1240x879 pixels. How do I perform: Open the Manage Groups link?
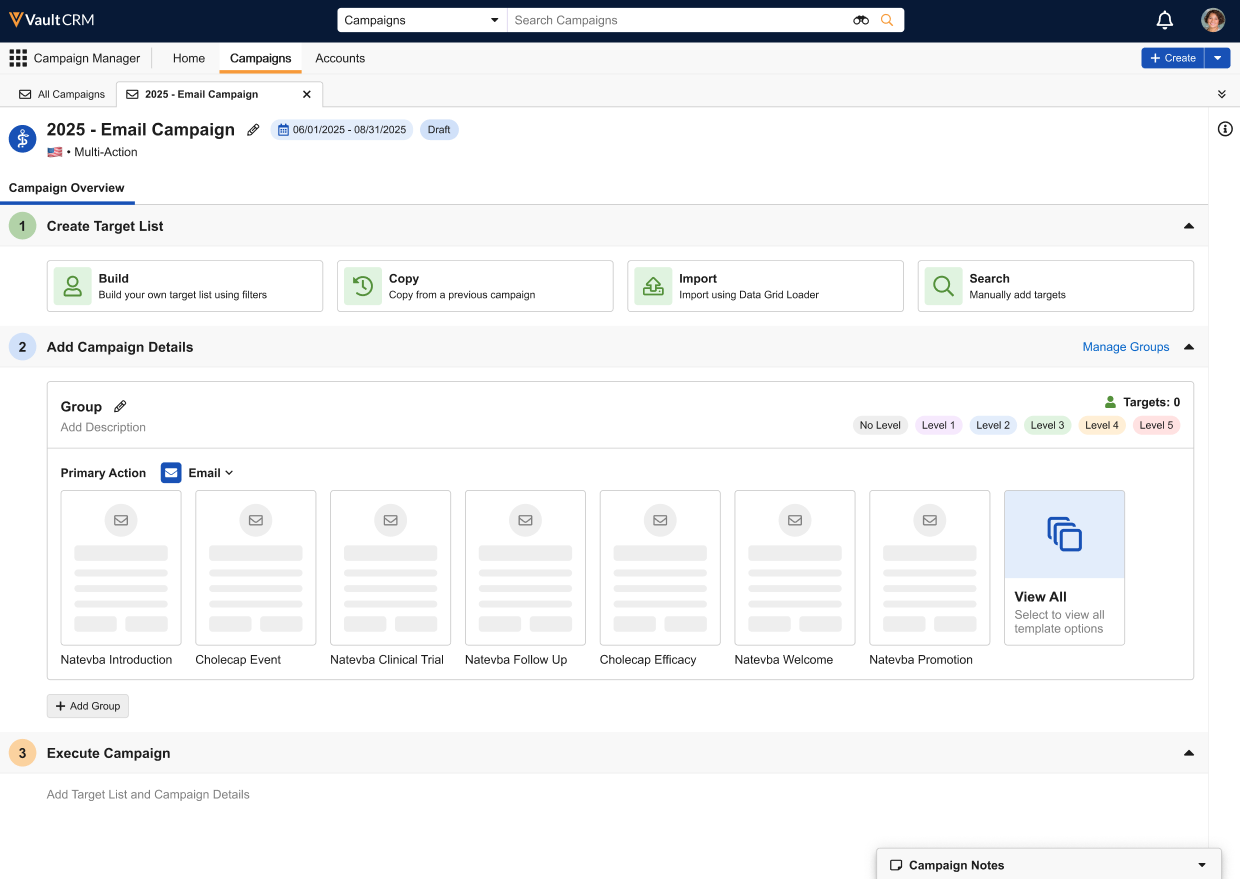click(x=1125, y=347)
